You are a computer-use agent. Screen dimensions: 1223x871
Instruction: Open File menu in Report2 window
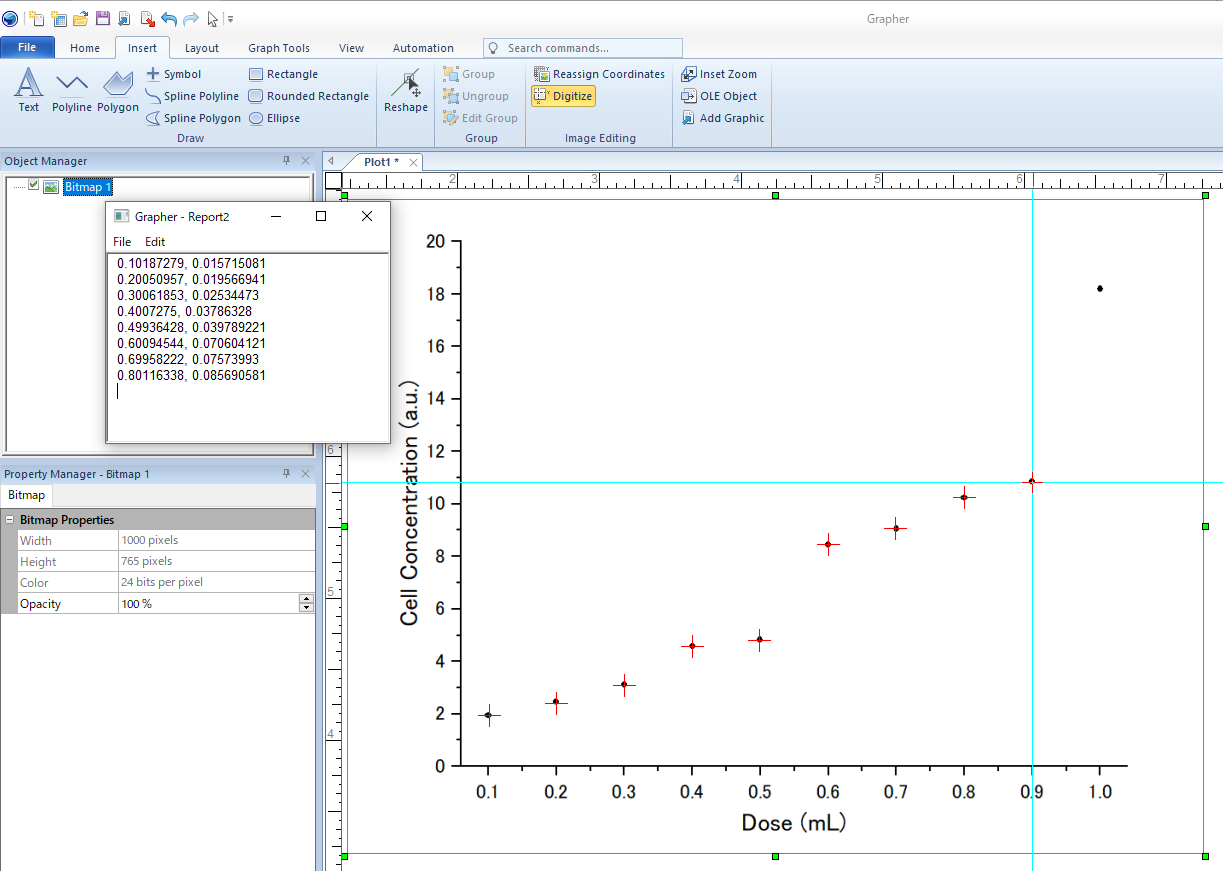[122, 242]
